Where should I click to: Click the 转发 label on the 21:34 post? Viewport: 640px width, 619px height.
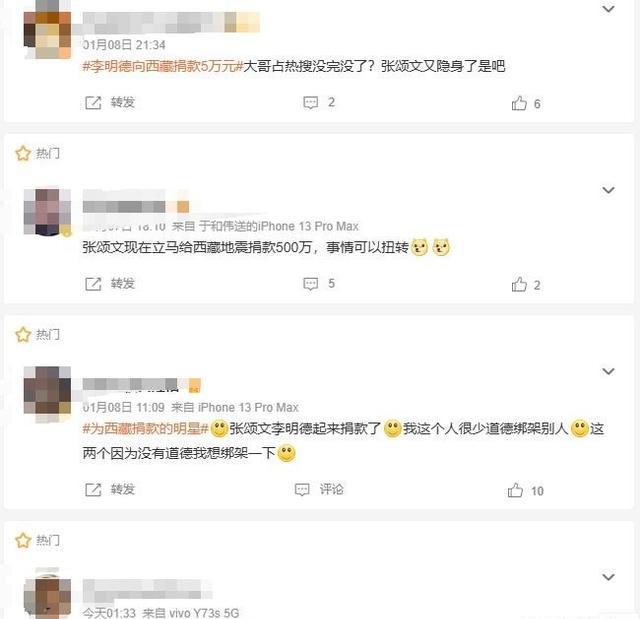coord(123,102)
